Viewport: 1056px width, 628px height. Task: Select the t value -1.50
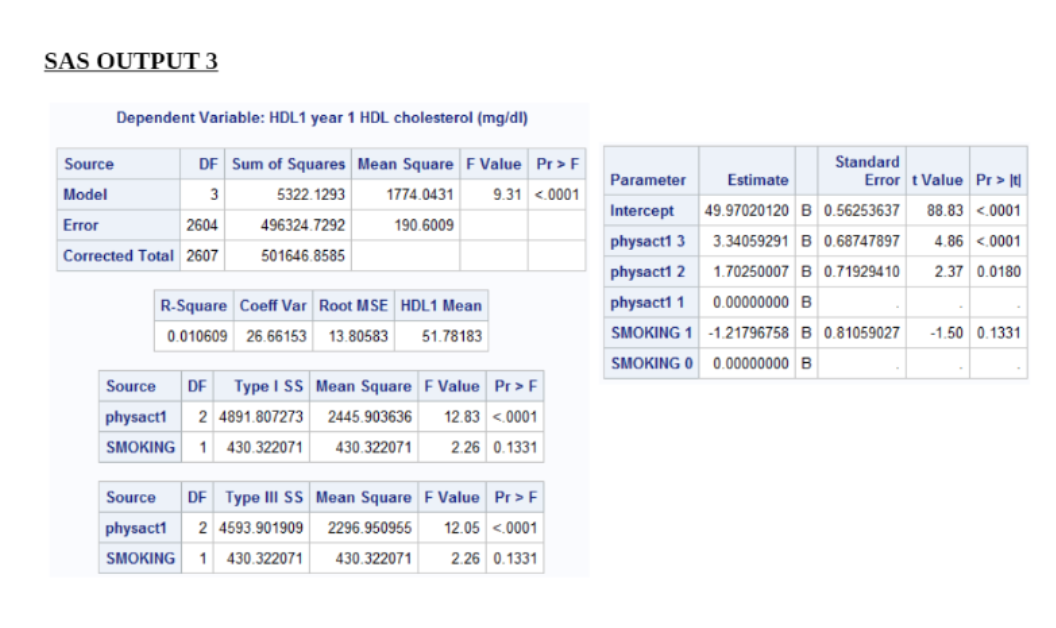pos(947,333)
